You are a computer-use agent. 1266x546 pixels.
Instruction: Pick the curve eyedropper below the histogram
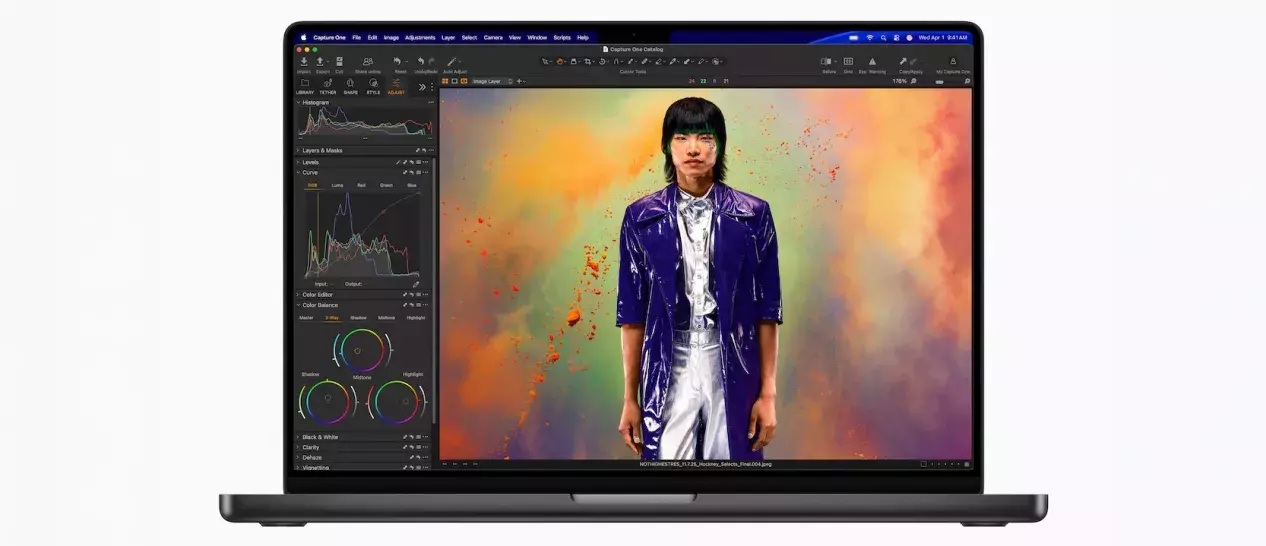tap(416, 284)
